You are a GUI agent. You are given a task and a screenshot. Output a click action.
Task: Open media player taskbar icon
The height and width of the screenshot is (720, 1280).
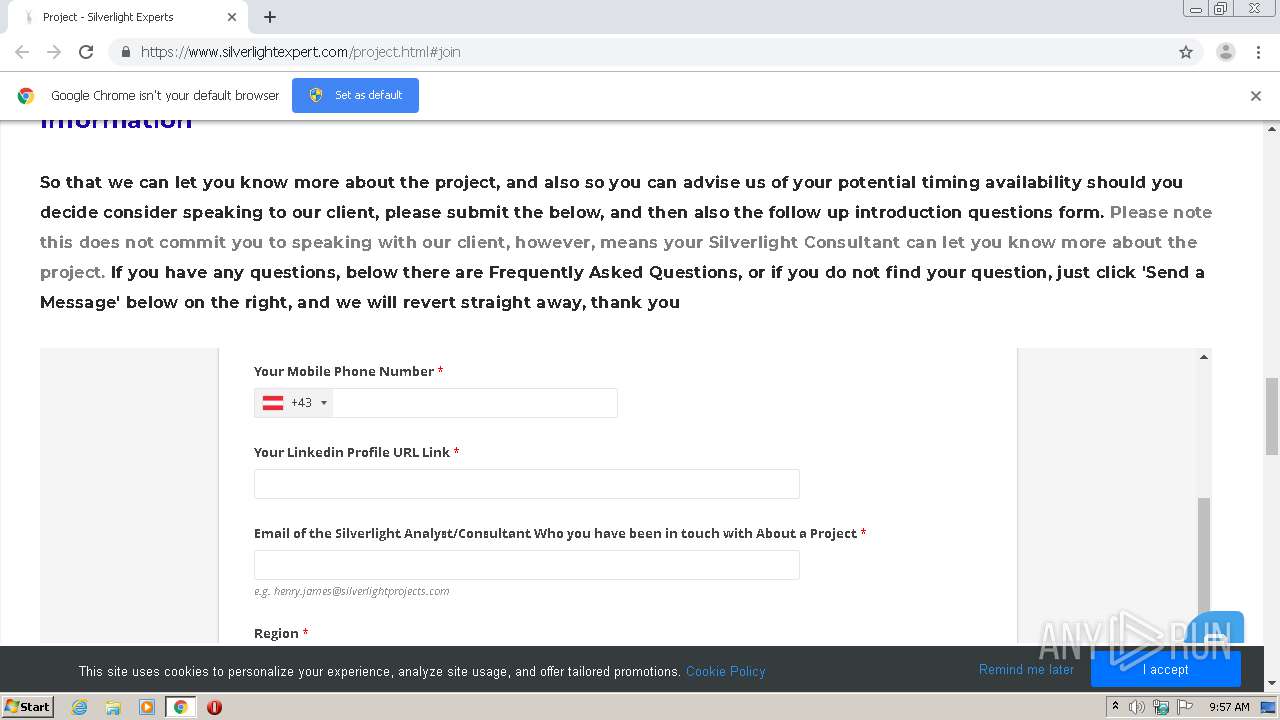tap(147, 707)
